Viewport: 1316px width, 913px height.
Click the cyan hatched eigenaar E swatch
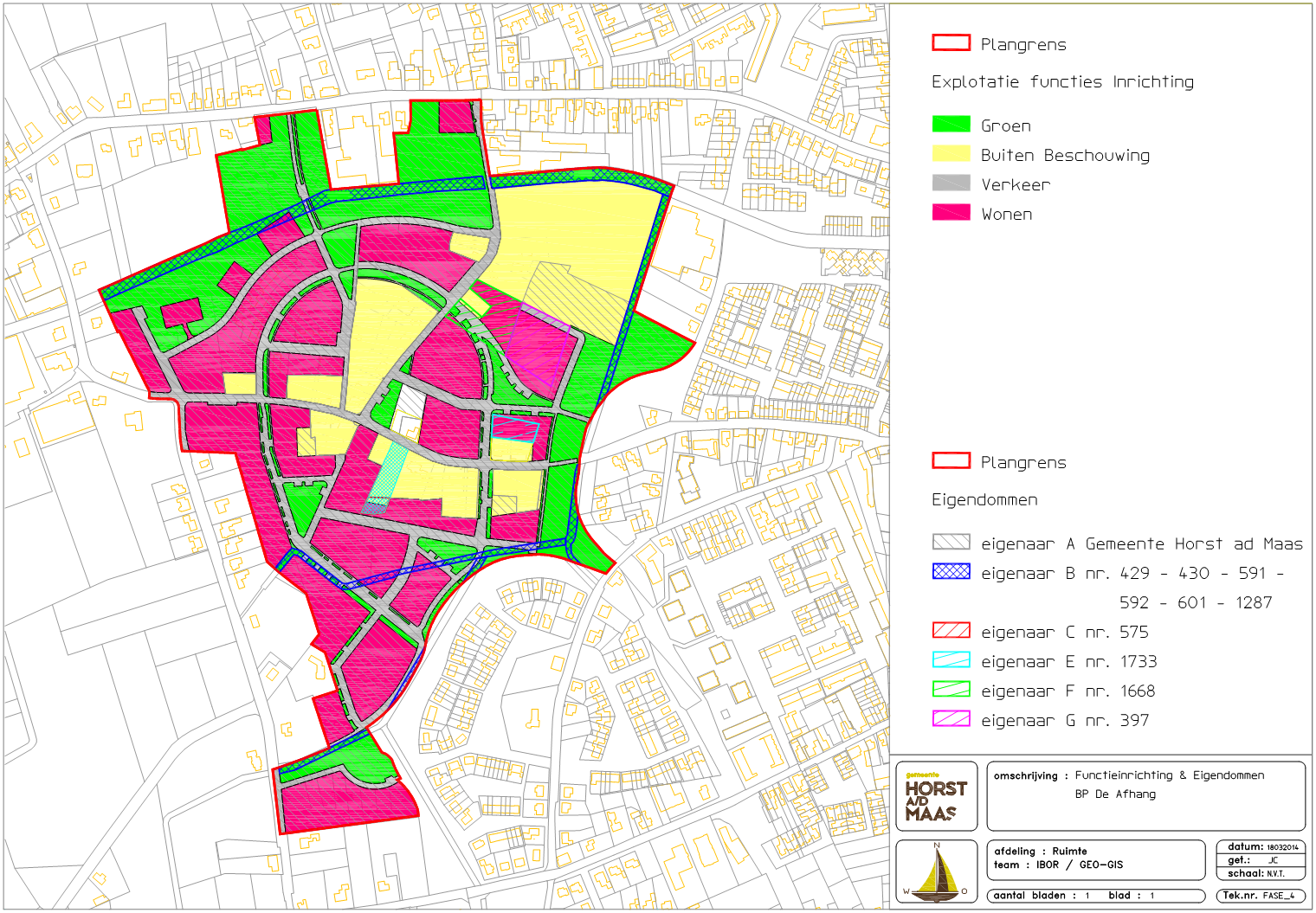click(x=951, y=660)
